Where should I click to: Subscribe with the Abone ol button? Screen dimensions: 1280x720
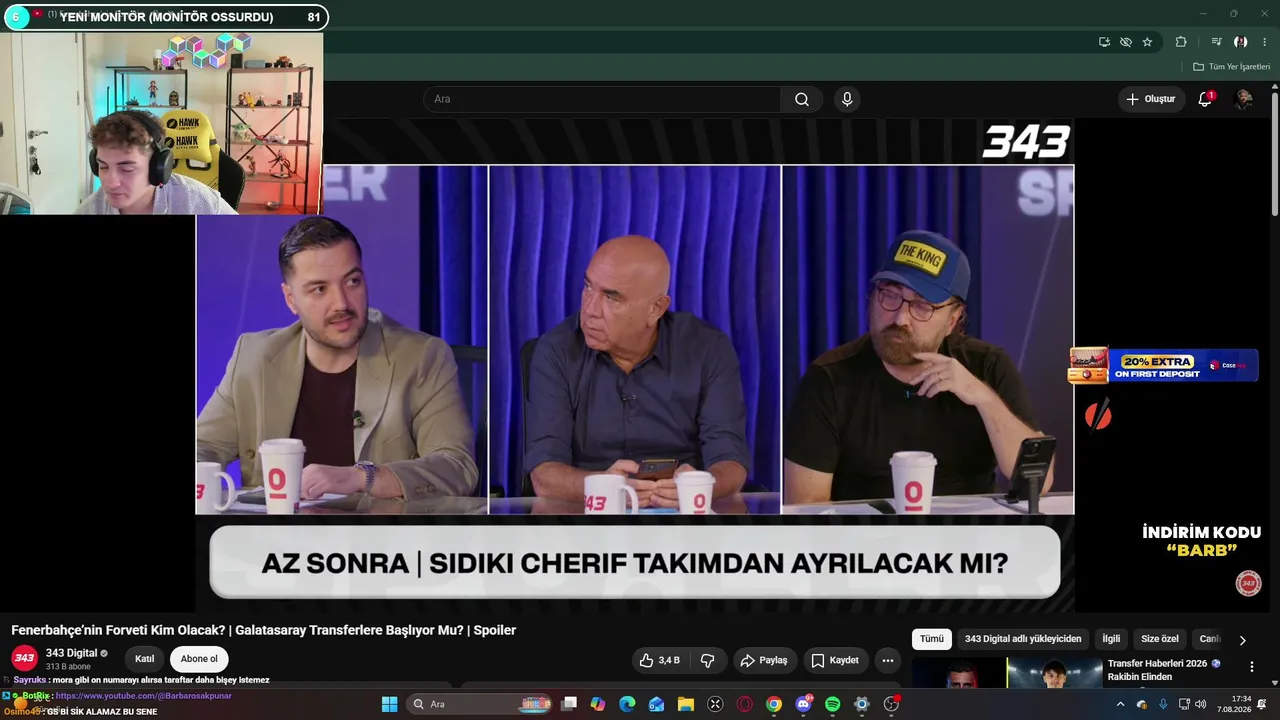click(x=199, y=659)
